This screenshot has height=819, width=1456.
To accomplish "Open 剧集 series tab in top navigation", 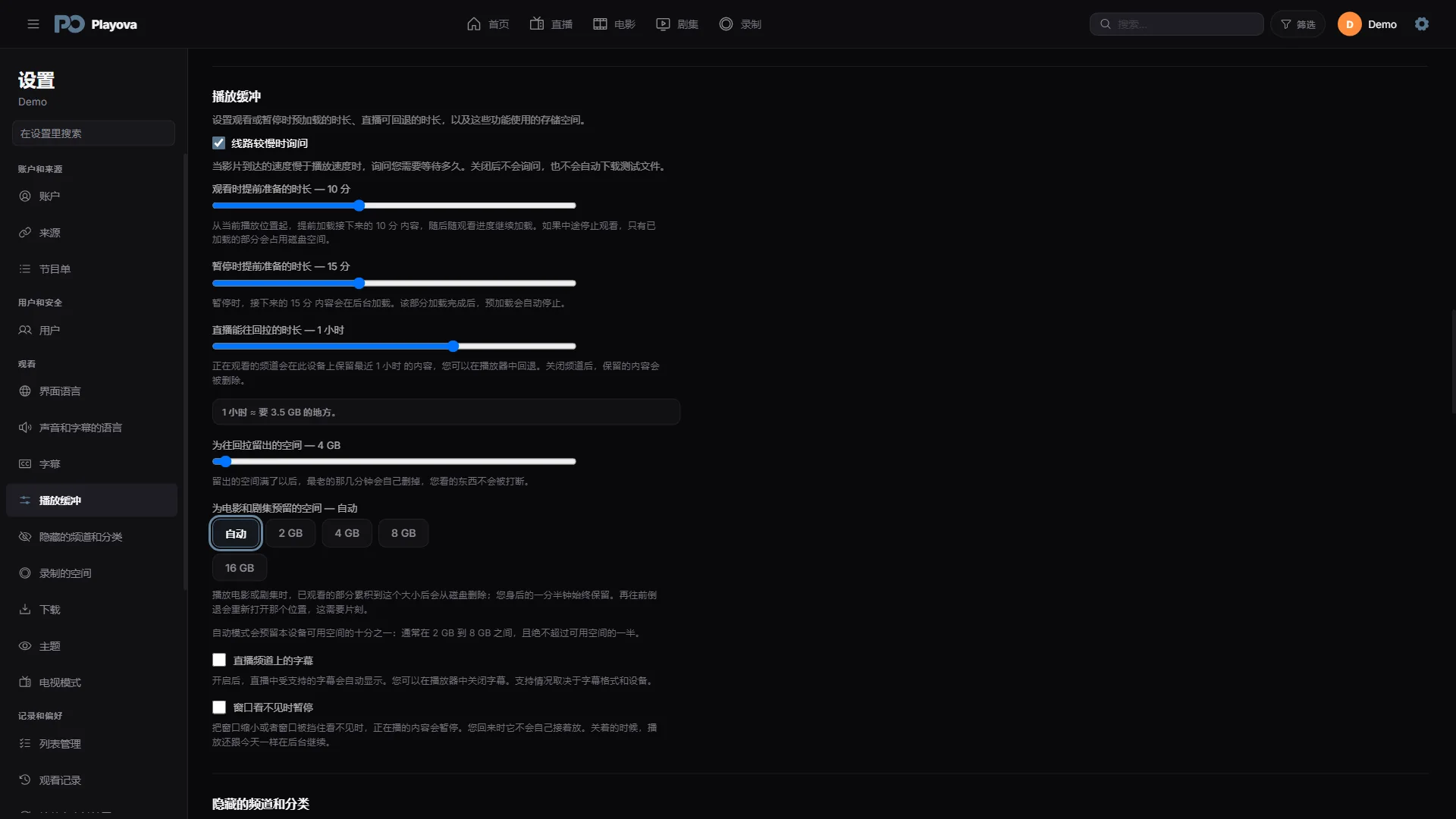I will coord(677,24).
